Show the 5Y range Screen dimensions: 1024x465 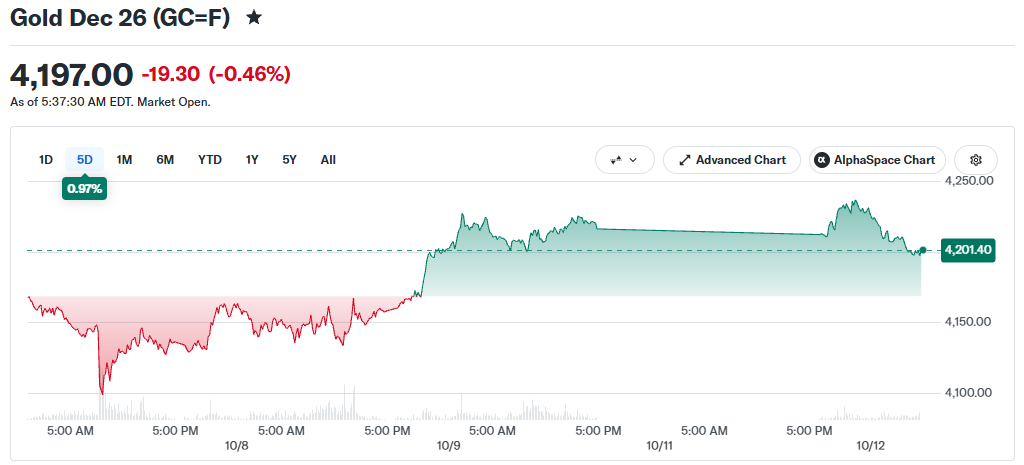click(x=289, y=160)
